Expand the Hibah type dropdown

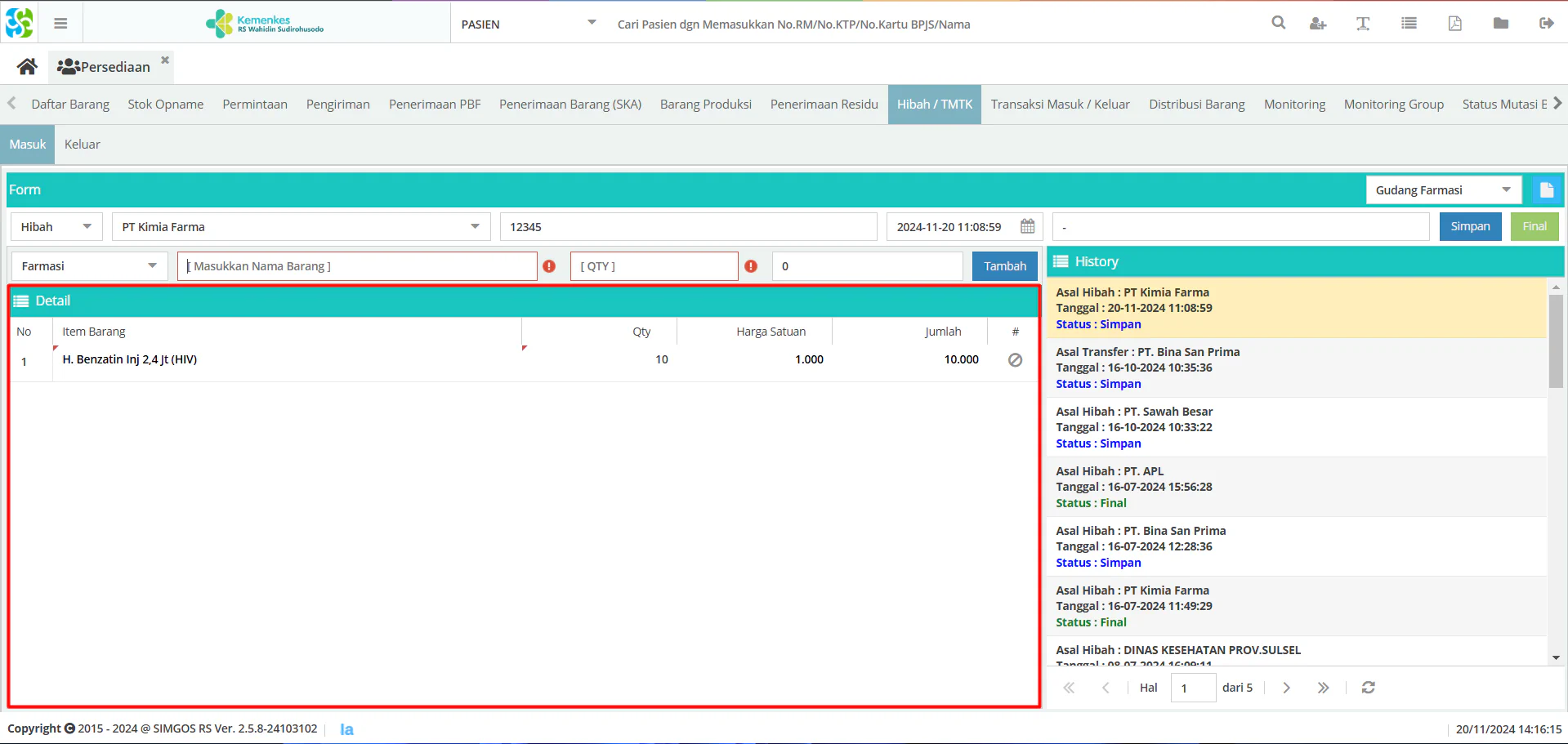56,227
